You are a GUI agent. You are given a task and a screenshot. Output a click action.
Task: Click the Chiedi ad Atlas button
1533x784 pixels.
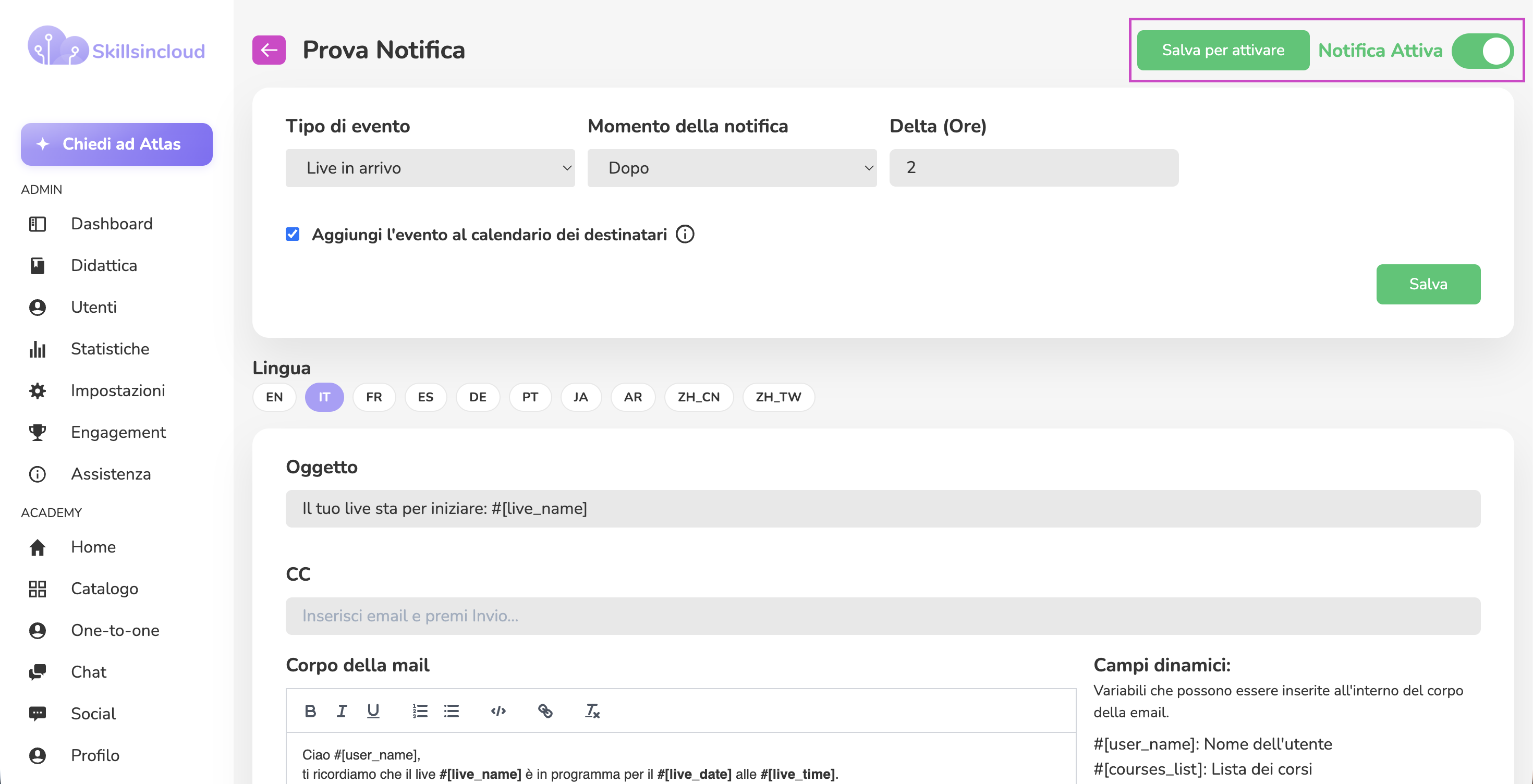pyautogui.click(x=117, y=144)
